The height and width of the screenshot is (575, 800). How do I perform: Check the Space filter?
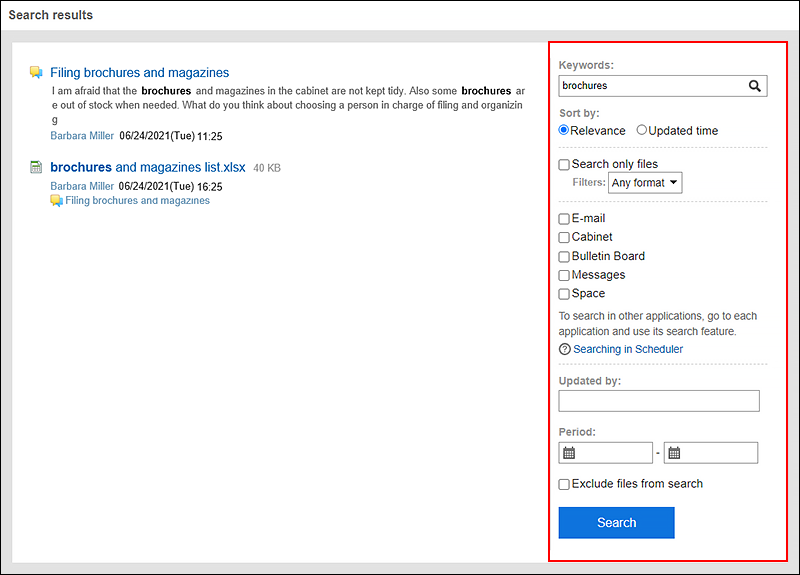pyautogui.click(x=564, y=294)
